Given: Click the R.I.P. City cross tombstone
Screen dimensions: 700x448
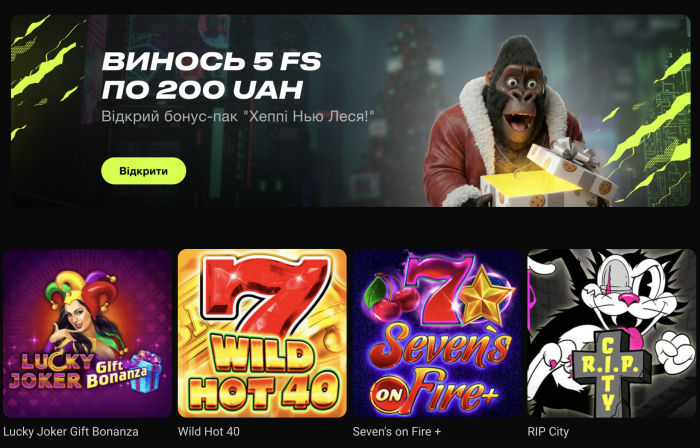Looking at the screenshot, I should (x=610, y=374).
